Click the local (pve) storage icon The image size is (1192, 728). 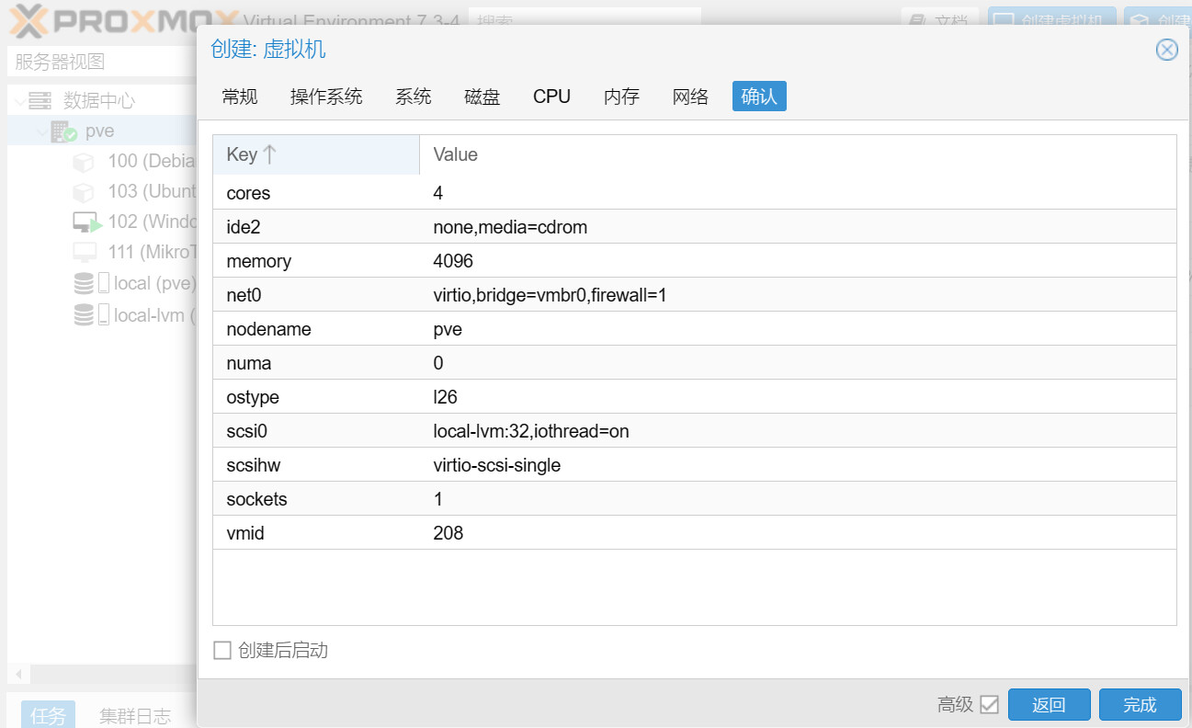(91, 283)
